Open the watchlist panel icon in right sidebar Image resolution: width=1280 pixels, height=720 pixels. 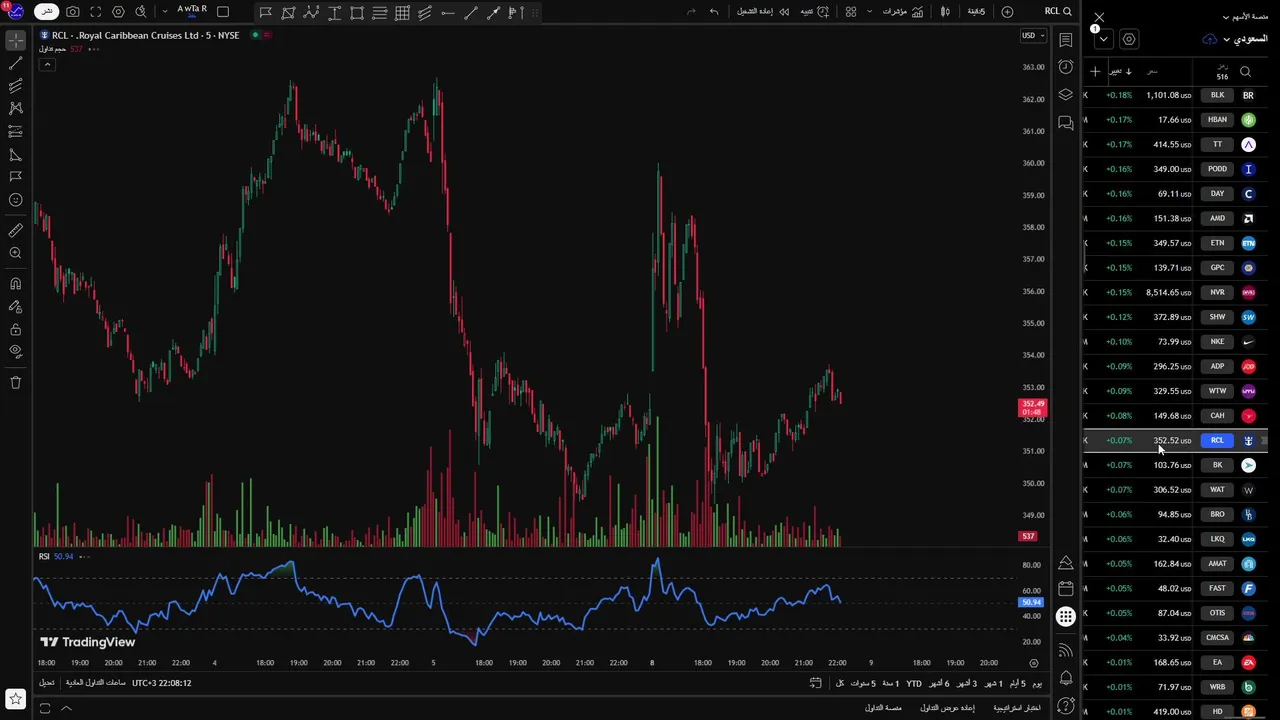pyautogui.click(x=1066, y=41)
